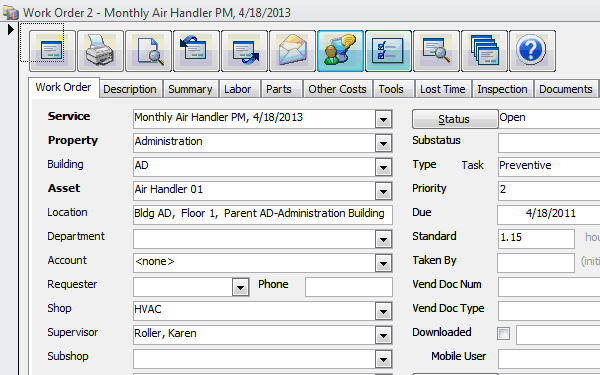The height and width of the screenshot is (375, 600).
Task: Click the record selector arrow at left edge
Action: (x=10, y=29)
